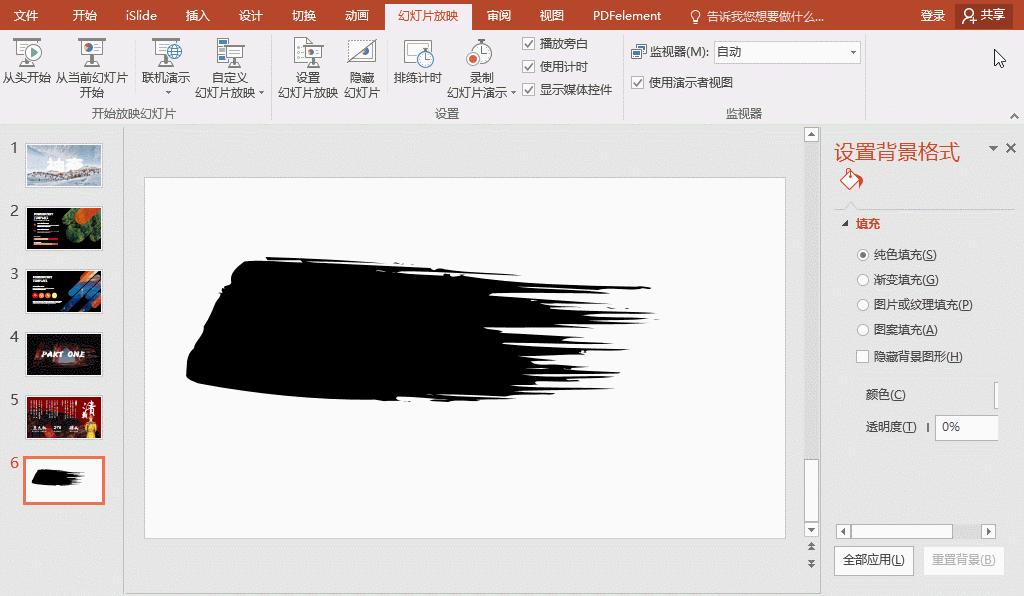Viewport: 1024px width, 596px height.
Task: Click 从当前幻灯片开始 icon
Action: click(93, 50)
